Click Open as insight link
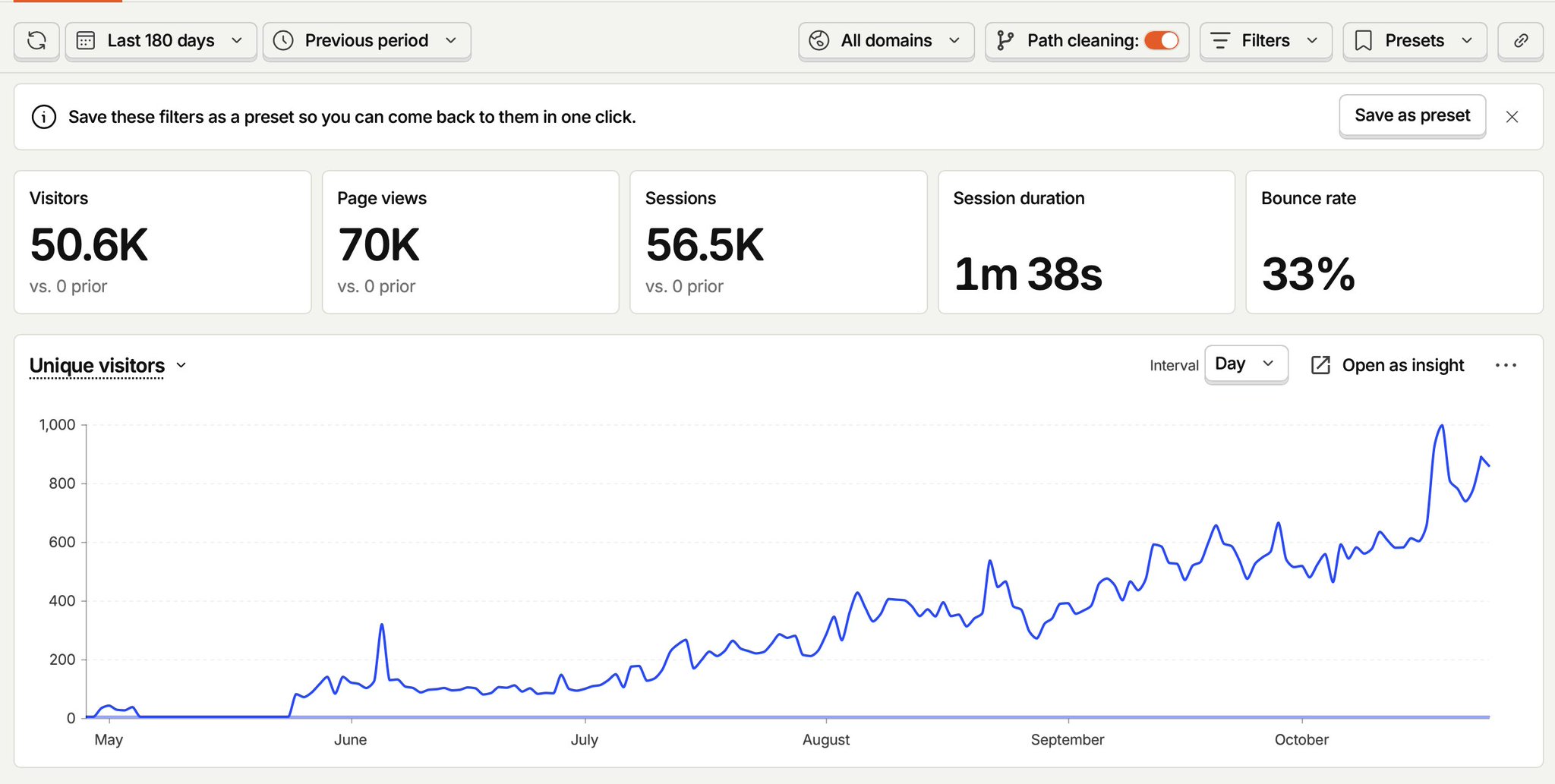 1387,365
